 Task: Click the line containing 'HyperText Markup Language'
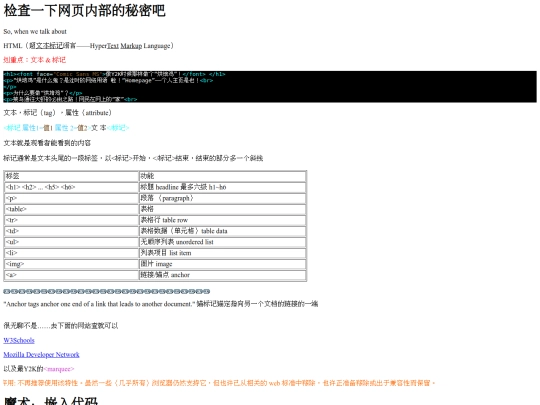click(x=89, y=45)
